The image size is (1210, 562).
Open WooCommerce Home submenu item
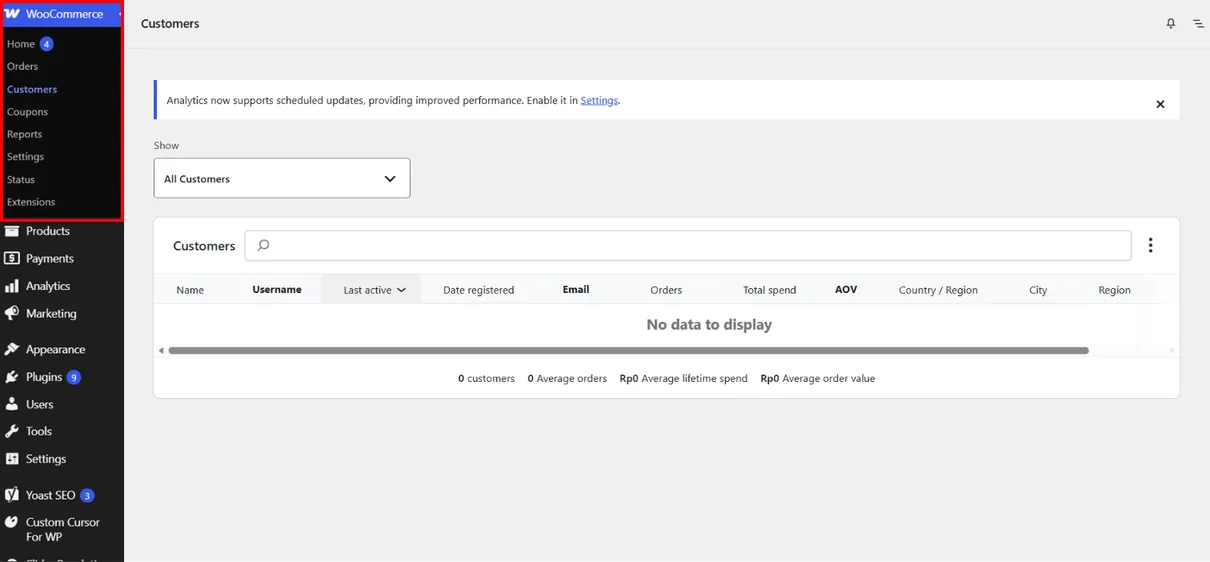point(21,44)
